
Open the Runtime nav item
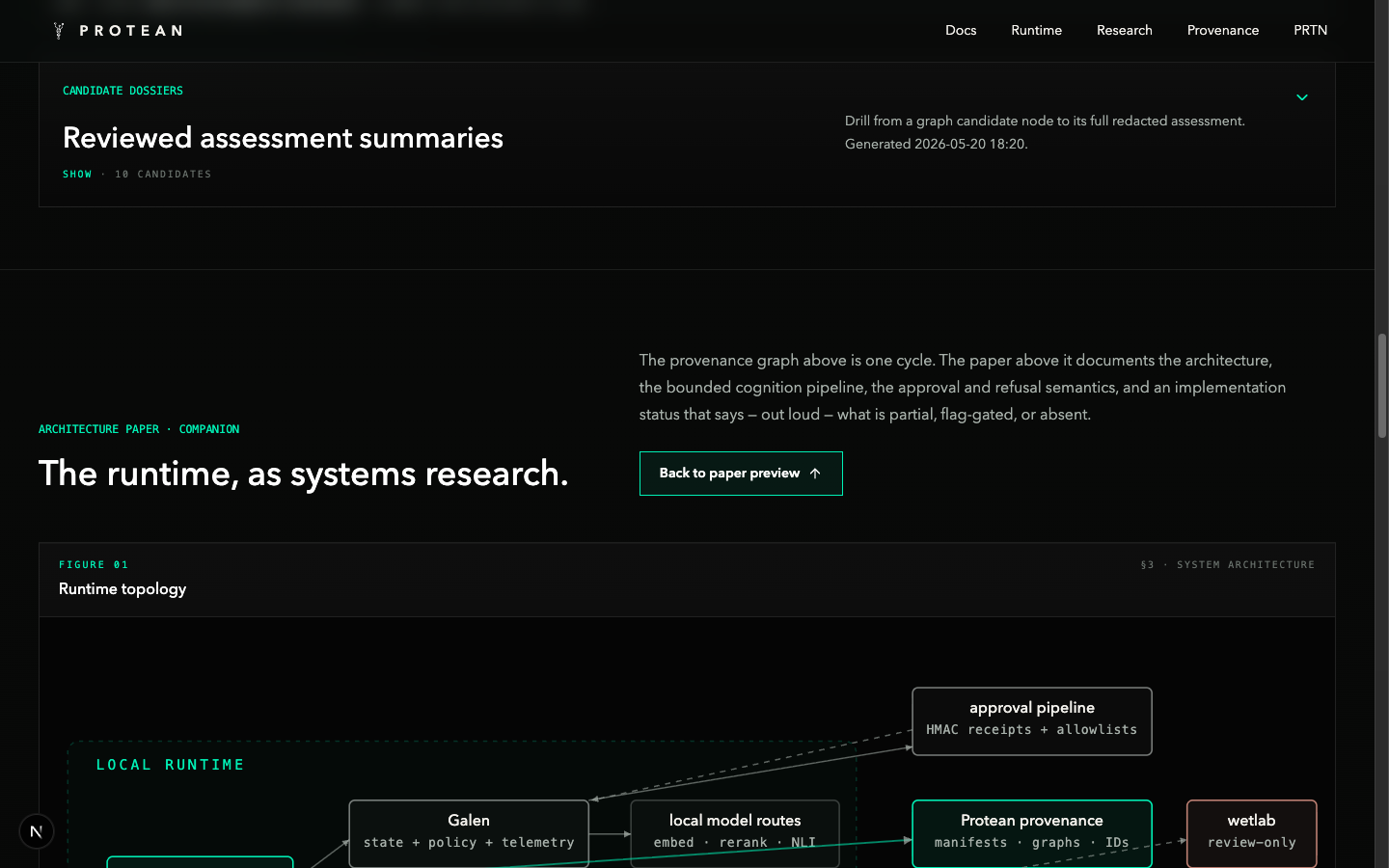pos(1036,30)
